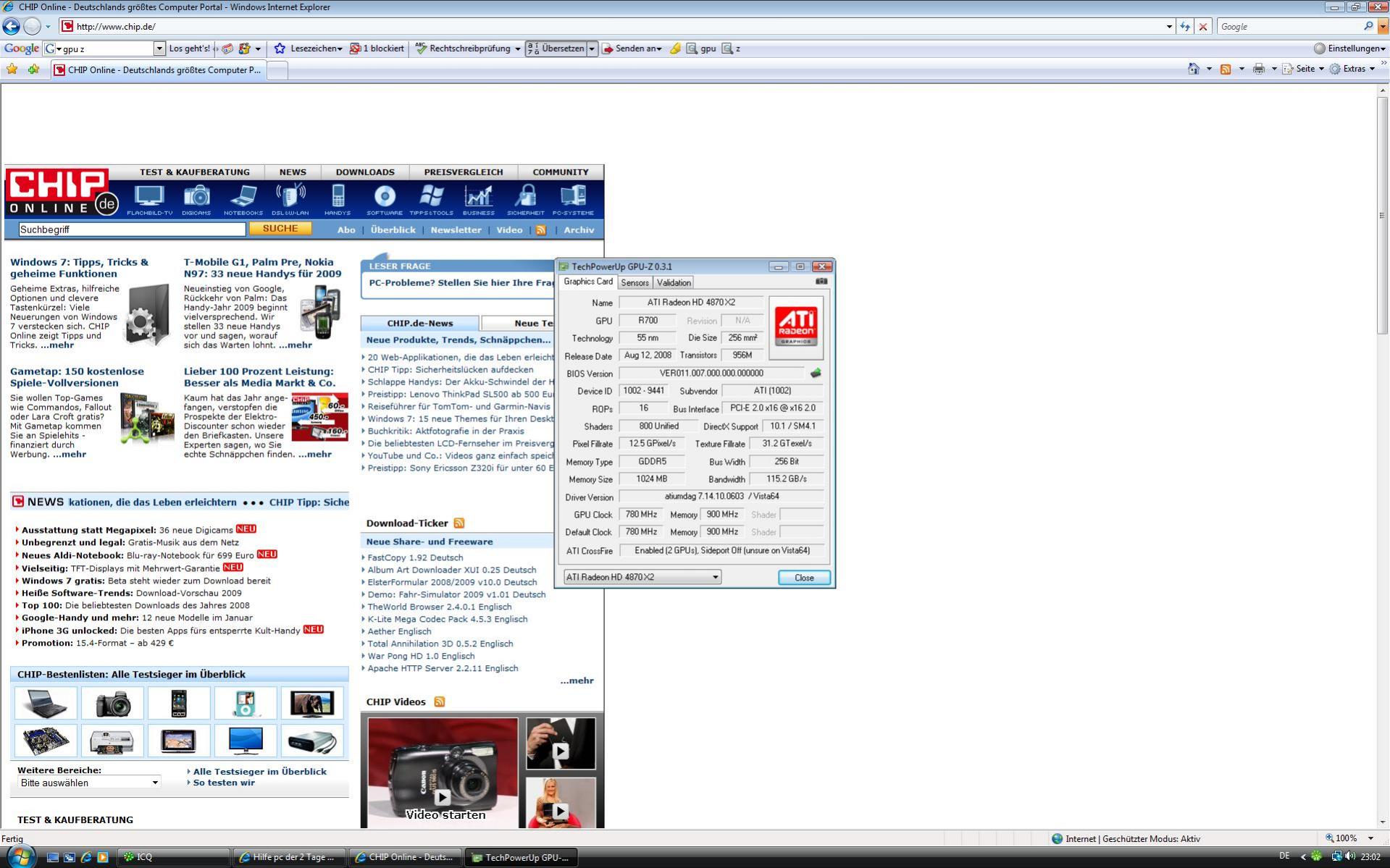Image resolution: width=1390 pixels, height=868 pixels.
Task: Open the Notebooks category icon
Action: [x=243, y=200]
